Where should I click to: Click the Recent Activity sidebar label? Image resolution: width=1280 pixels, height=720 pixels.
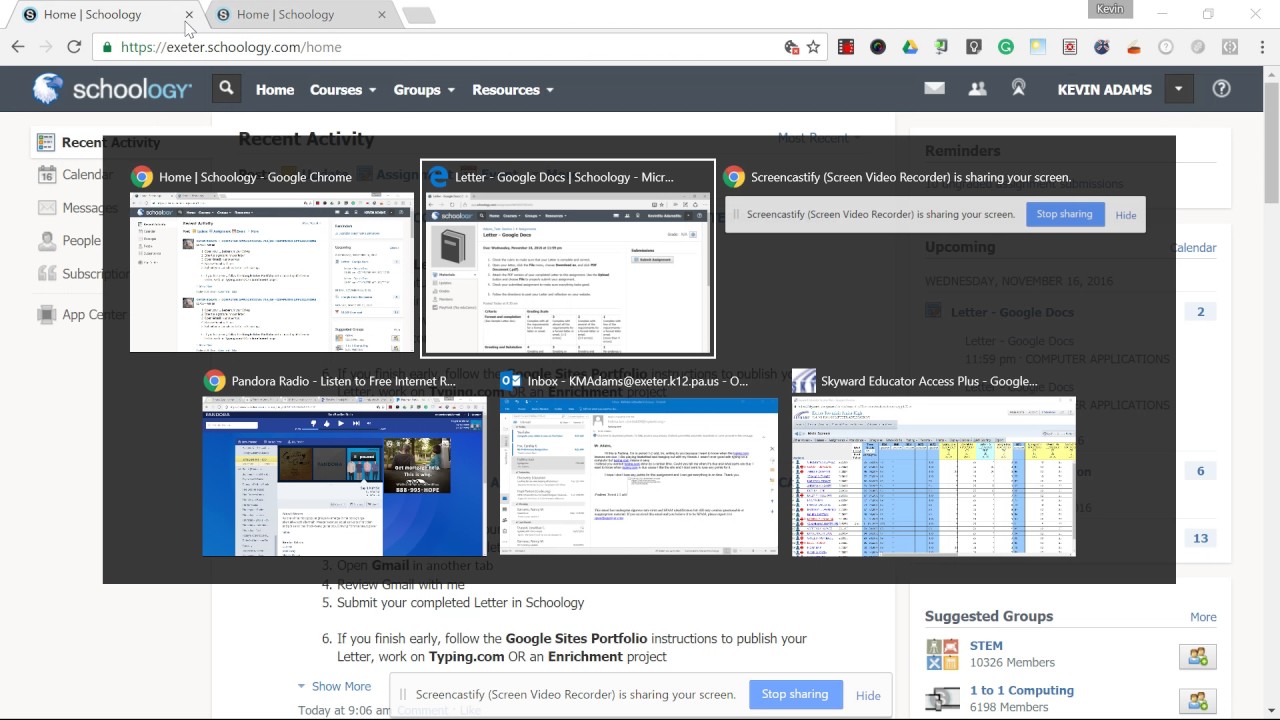coord(110,142)
